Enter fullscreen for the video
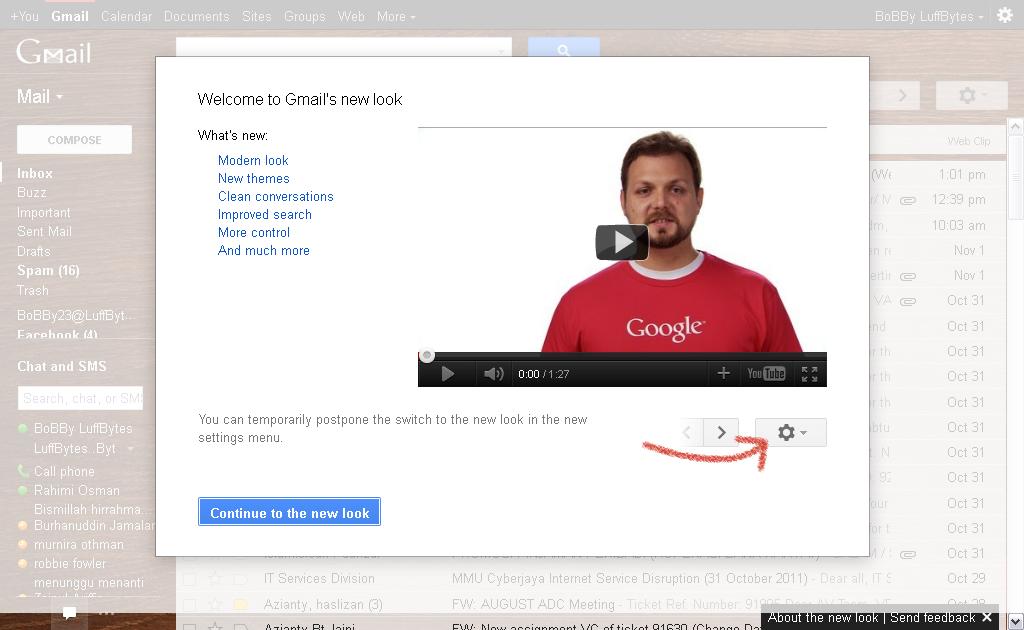Screen dimensions: 1024x630 [809, 373]
